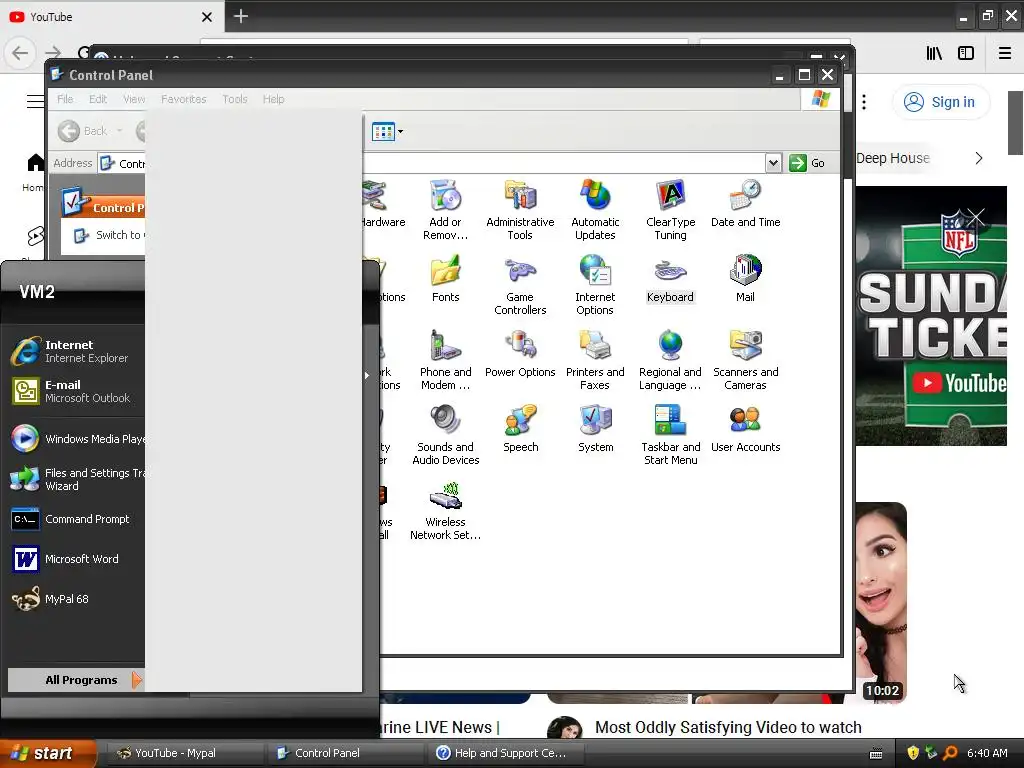Open browser hamburger menu
Screen dimensions: 1024x768
tap(1004, 54)
